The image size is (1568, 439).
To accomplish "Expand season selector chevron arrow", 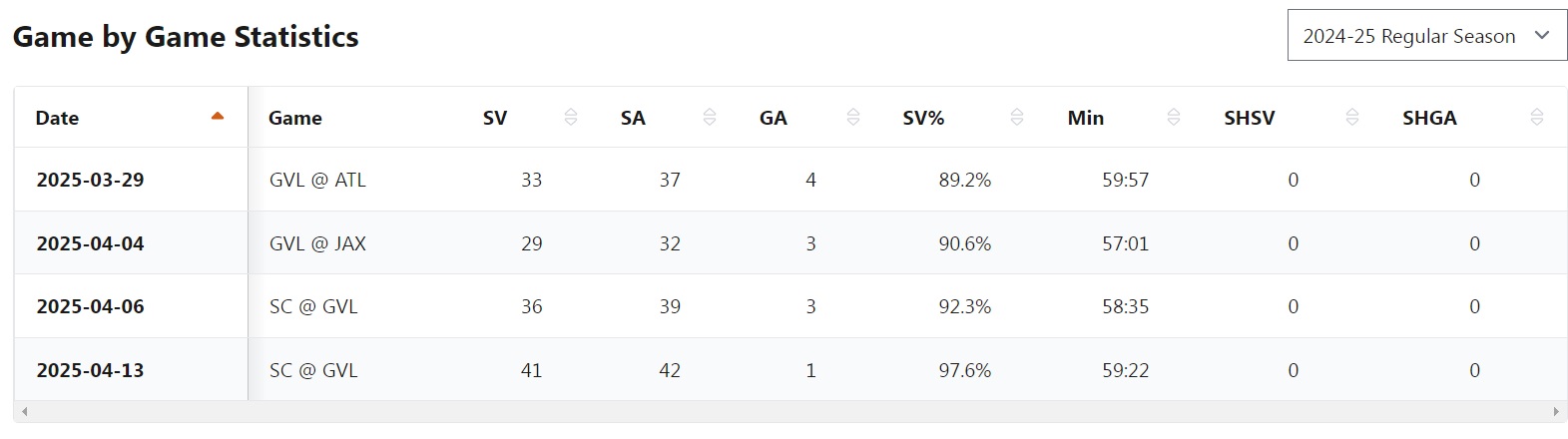I will (x=1542, y=36).
